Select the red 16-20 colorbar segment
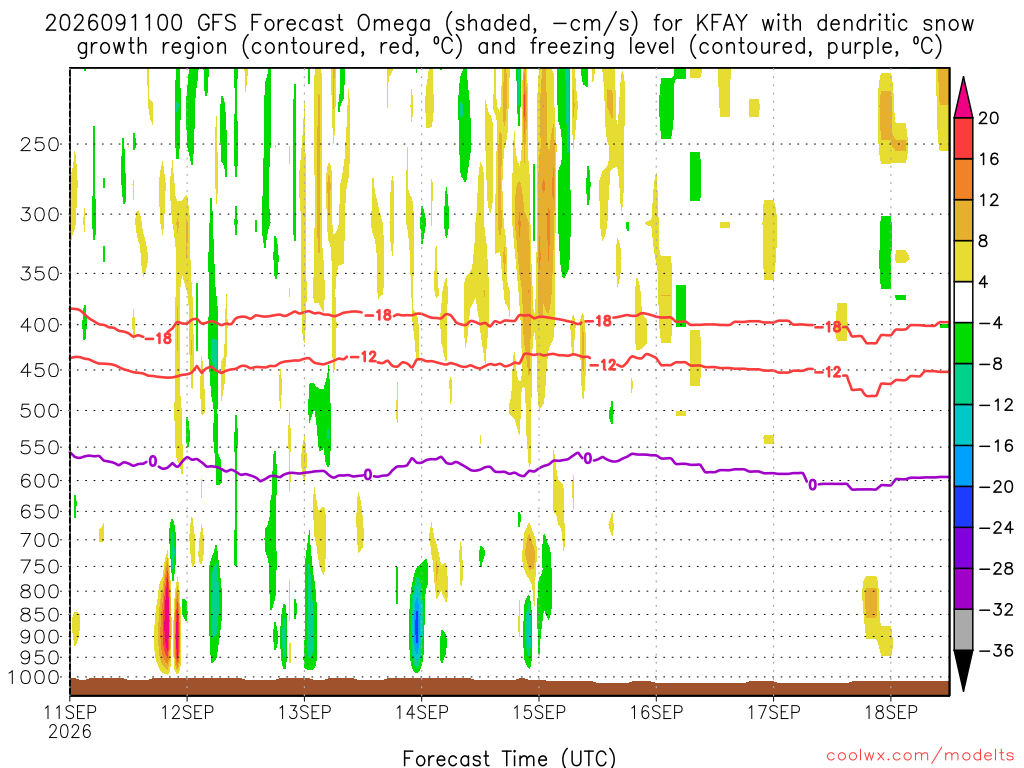The width and height of the screenshot is (1024, 768). (963, 138)
